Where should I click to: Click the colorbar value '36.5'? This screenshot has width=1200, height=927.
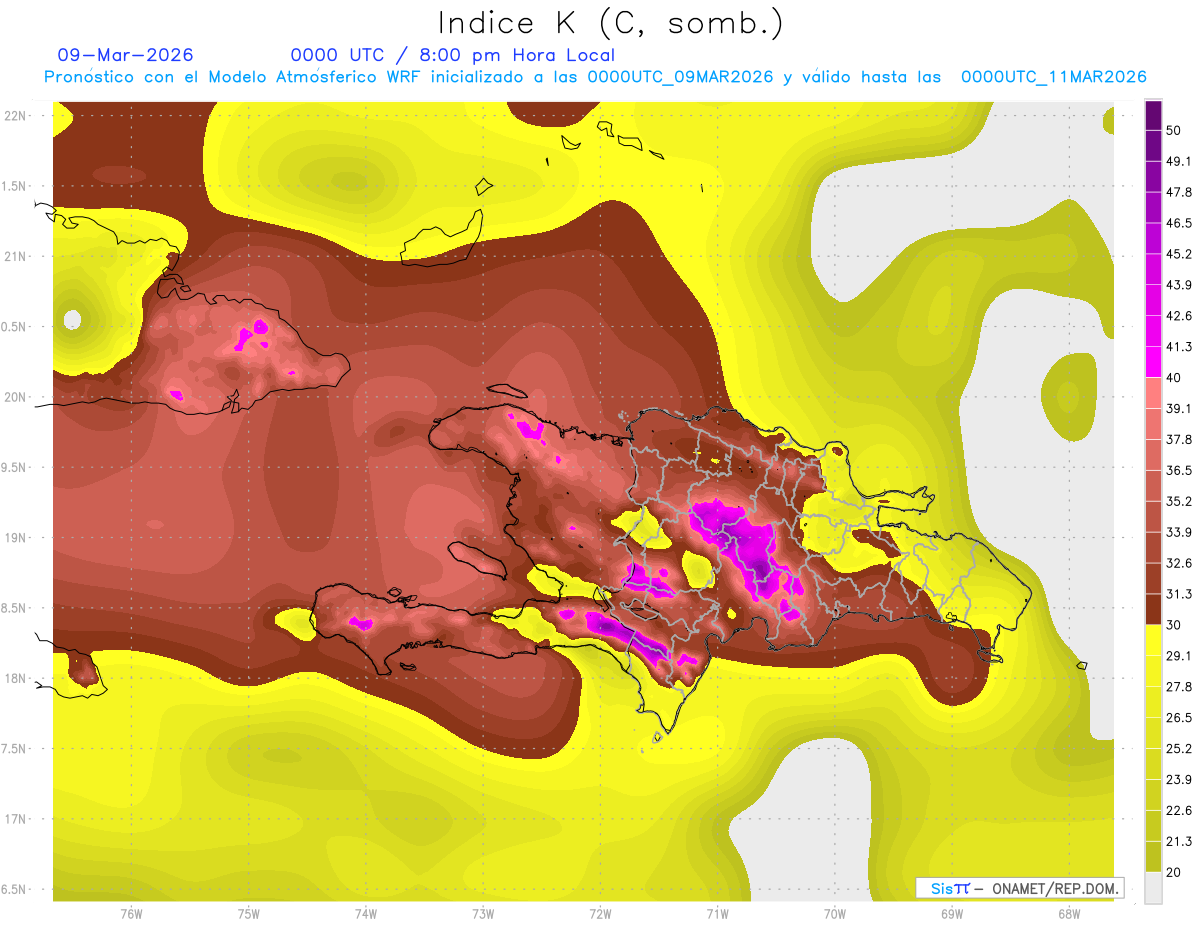tap(1179, 470)
